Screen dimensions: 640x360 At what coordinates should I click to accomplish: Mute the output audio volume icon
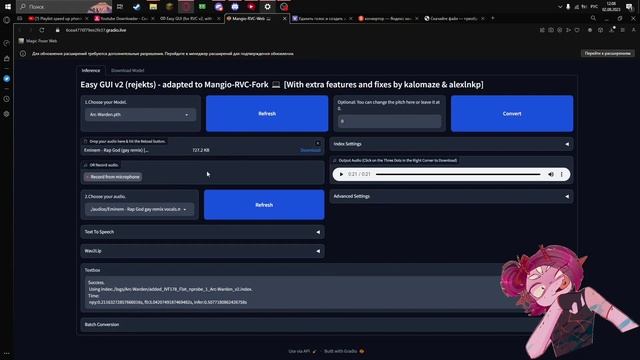point(551,174)
